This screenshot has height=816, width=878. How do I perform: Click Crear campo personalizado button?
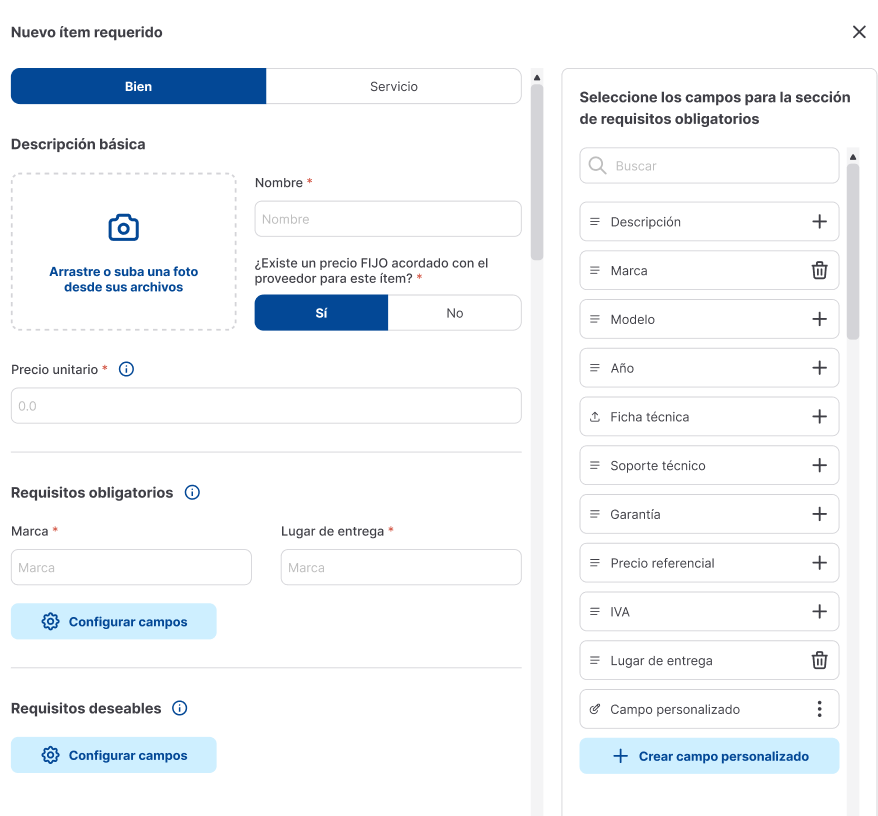click(709, 756)
